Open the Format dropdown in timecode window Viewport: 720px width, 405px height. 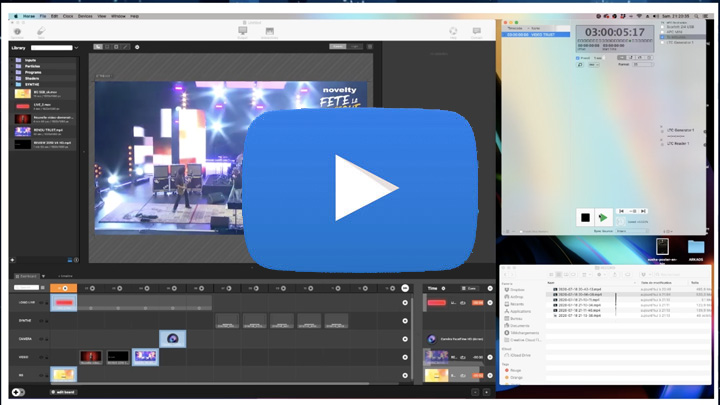click(x=642, y=64)
